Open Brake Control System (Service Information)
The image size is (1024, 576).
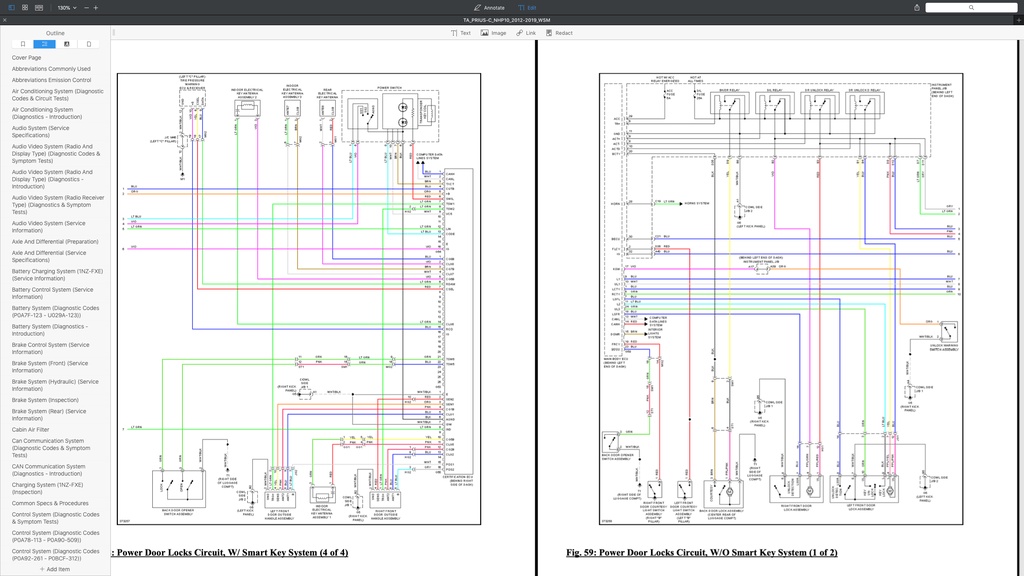tap(50, 348)
